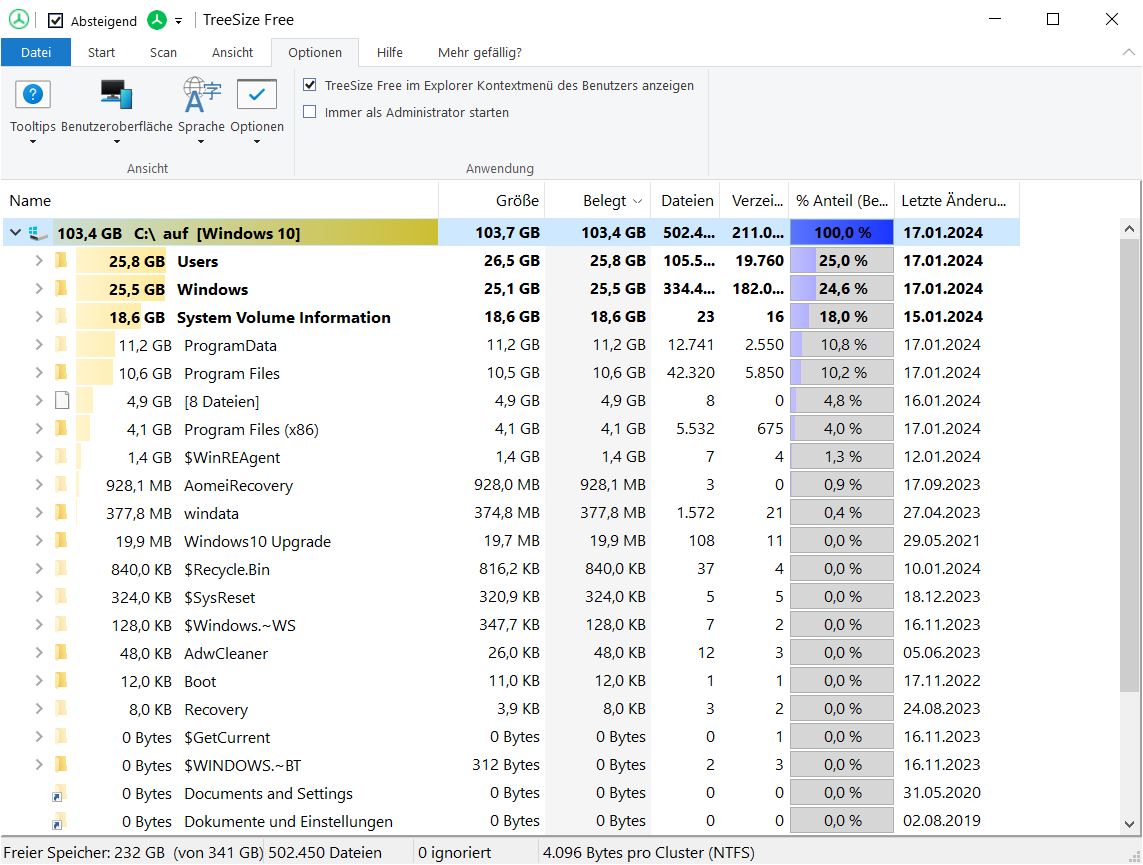Click the Windows10 Upgrade folder icon
The height and width of the screenshot is (865, 1143).
[61, 541]
